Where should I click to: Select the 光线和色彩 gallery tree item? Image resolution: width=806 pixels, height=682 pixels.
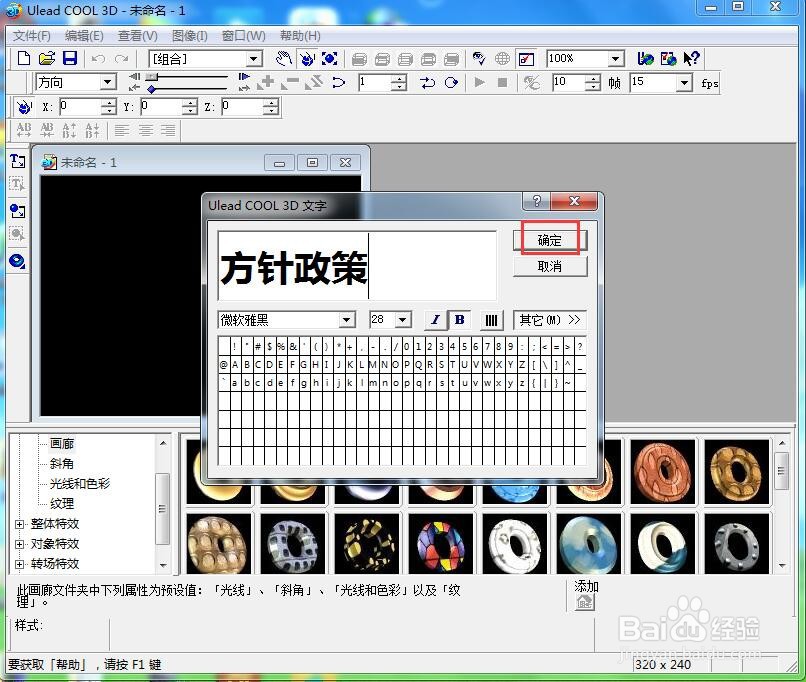click(80, 483)
